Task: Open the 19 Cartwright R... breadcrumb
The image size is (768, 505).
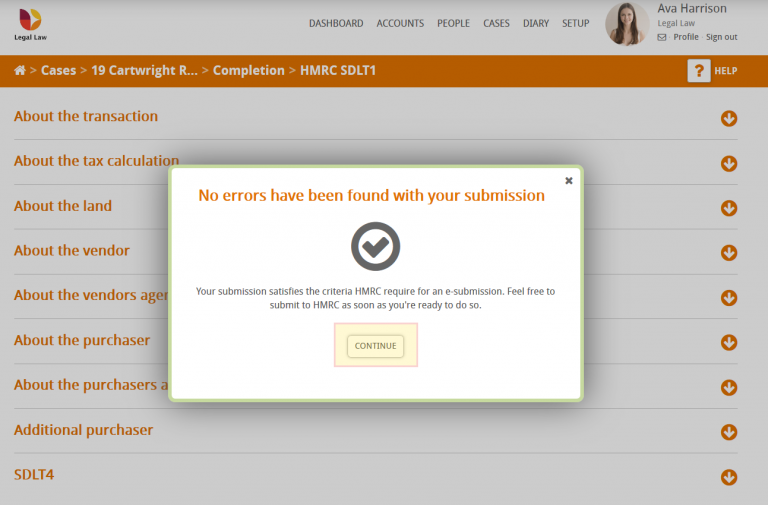Action: tap(144, 71)
